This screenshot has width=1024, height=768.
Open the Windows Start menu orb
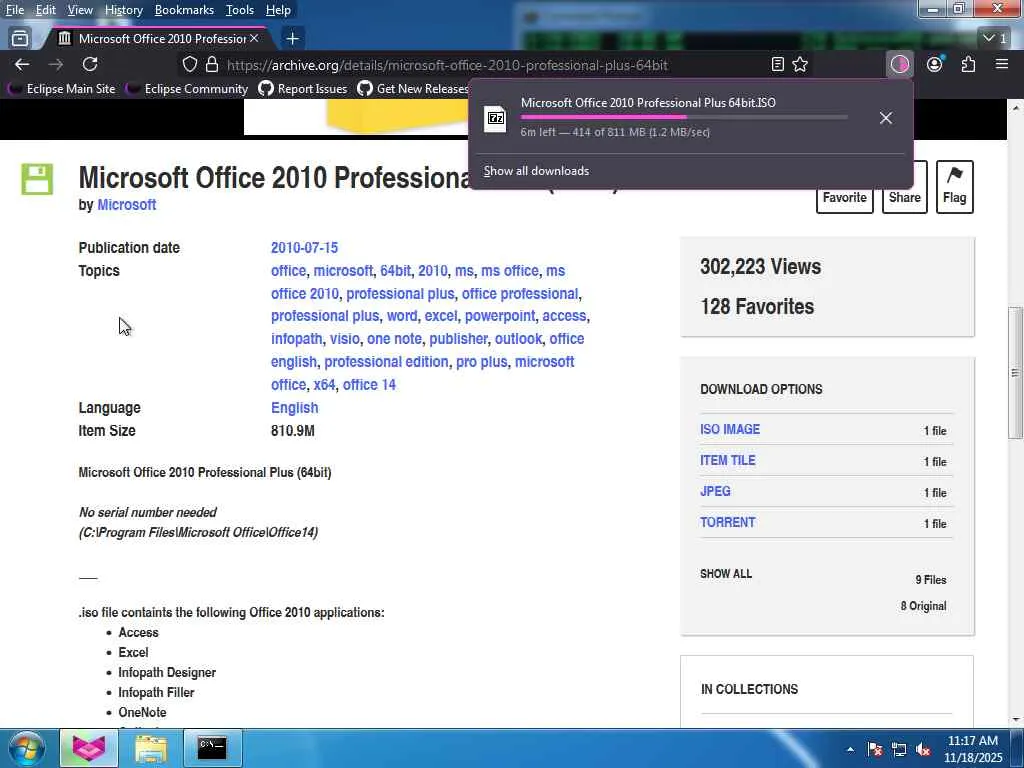[26, 748]
